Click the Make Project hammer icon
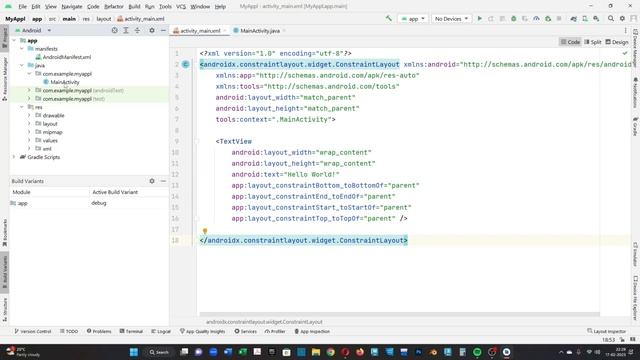This screenshot has width=640, height=360. coord(389,19)
